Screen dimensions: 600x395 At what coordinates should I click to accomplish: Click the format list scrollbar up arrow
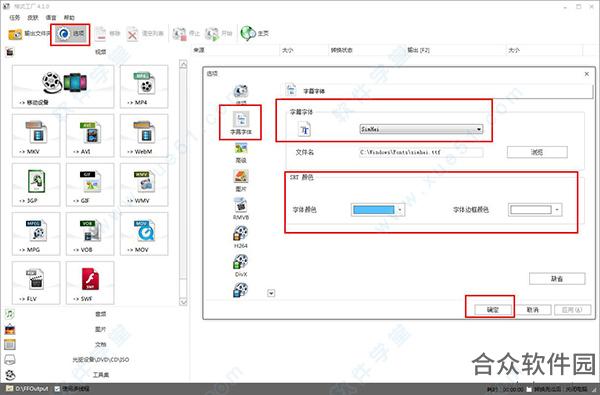[x=183, y=64]
